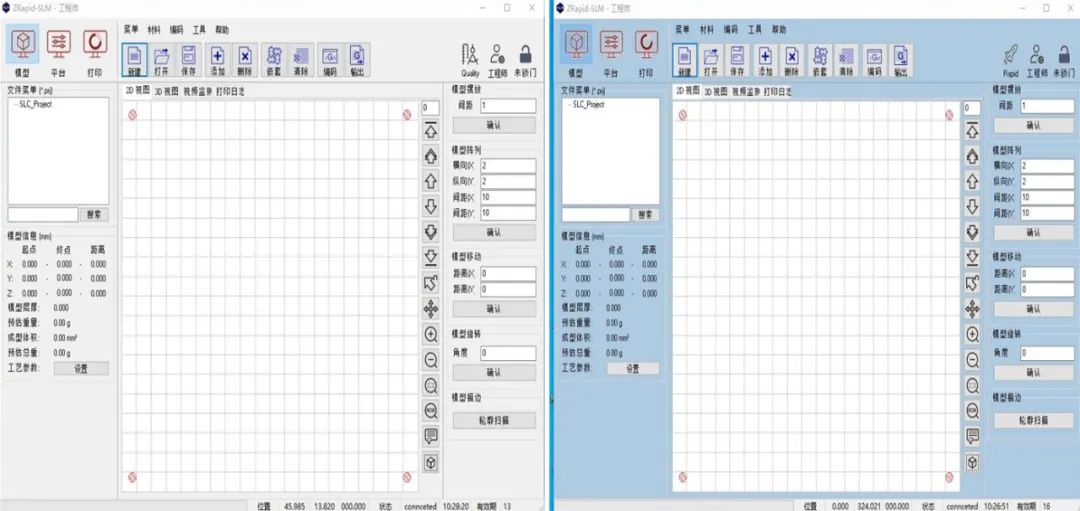Screen dimensions: 1080x511
Task: Switch to 3D 视图 tab in left window
Action: click(x=166, y=90)
